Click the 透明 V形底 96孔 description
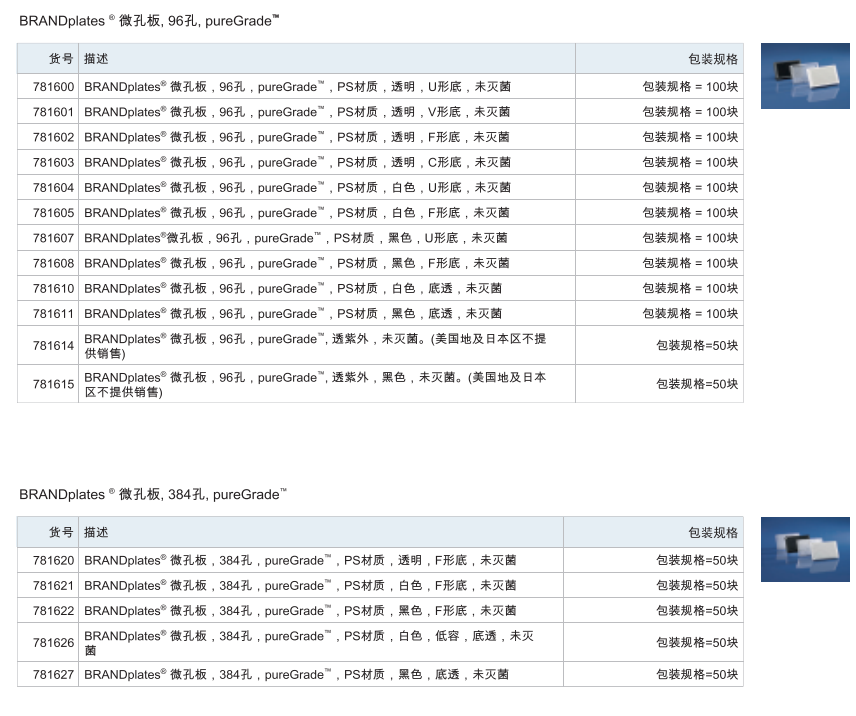 pyautogui.click(x=297, y=112)
